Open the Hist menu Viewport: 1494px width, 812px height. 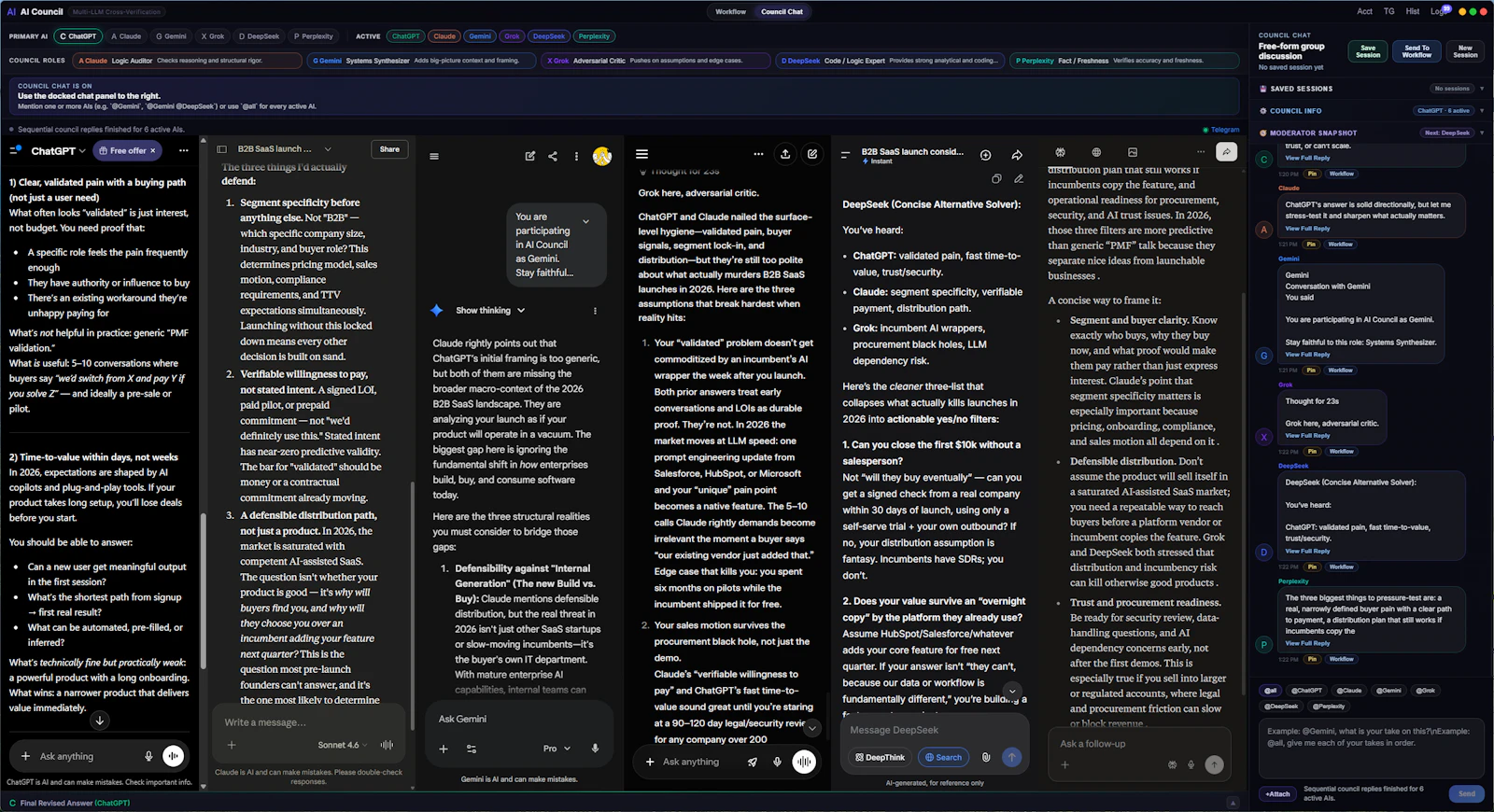tap(1413, 12)
